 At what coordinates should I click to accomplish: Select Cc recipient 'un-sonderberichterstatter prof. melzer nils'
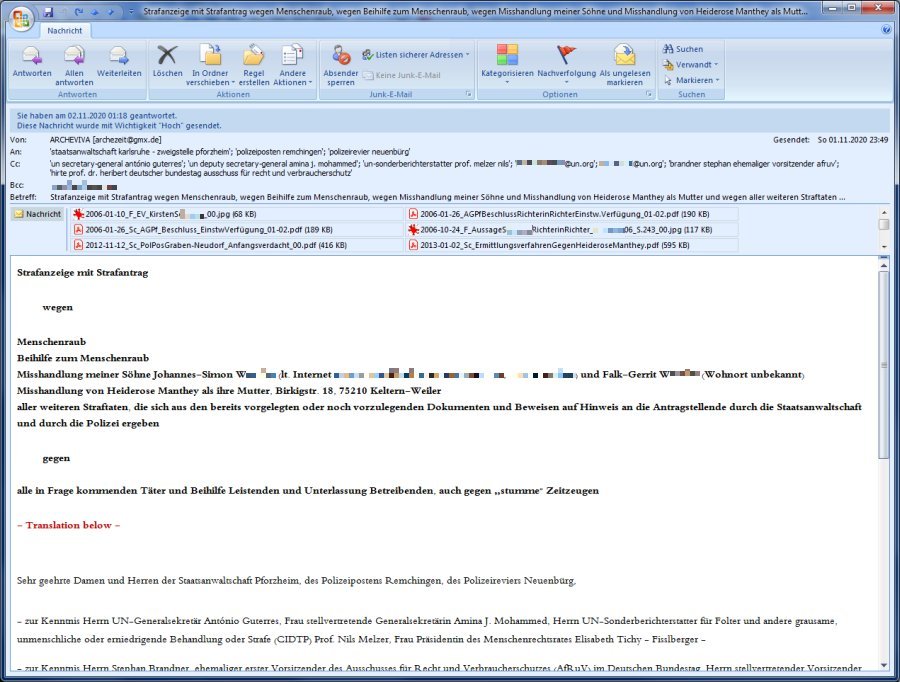click(x=436, y=164)
